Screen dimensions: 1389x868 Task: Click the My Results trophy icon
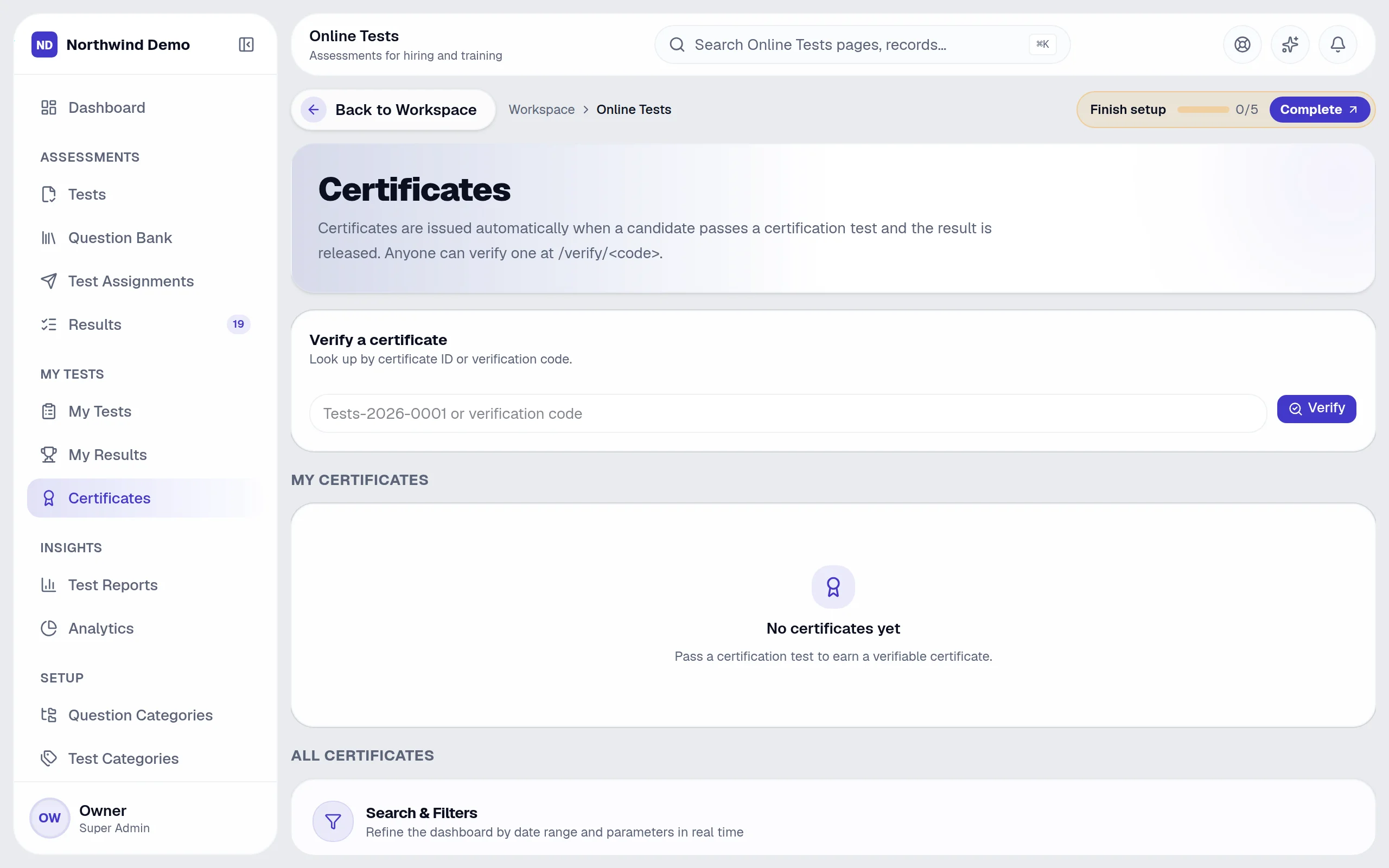coord(49,455)
